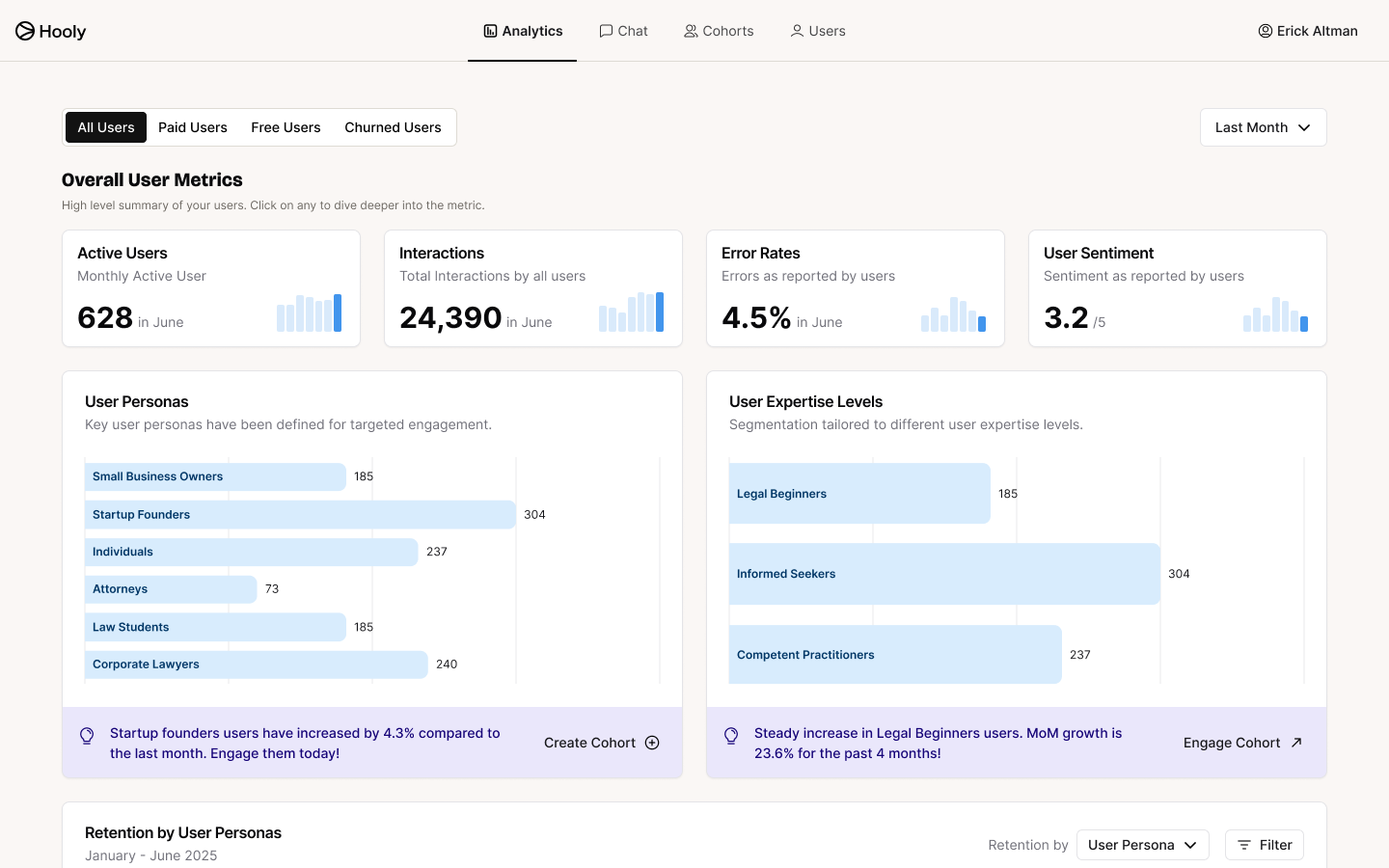Image resolution: width=1389 pixels, height=868 pixels.
Task: Click the Filter lines icon
Action: tap(1244, 845)
